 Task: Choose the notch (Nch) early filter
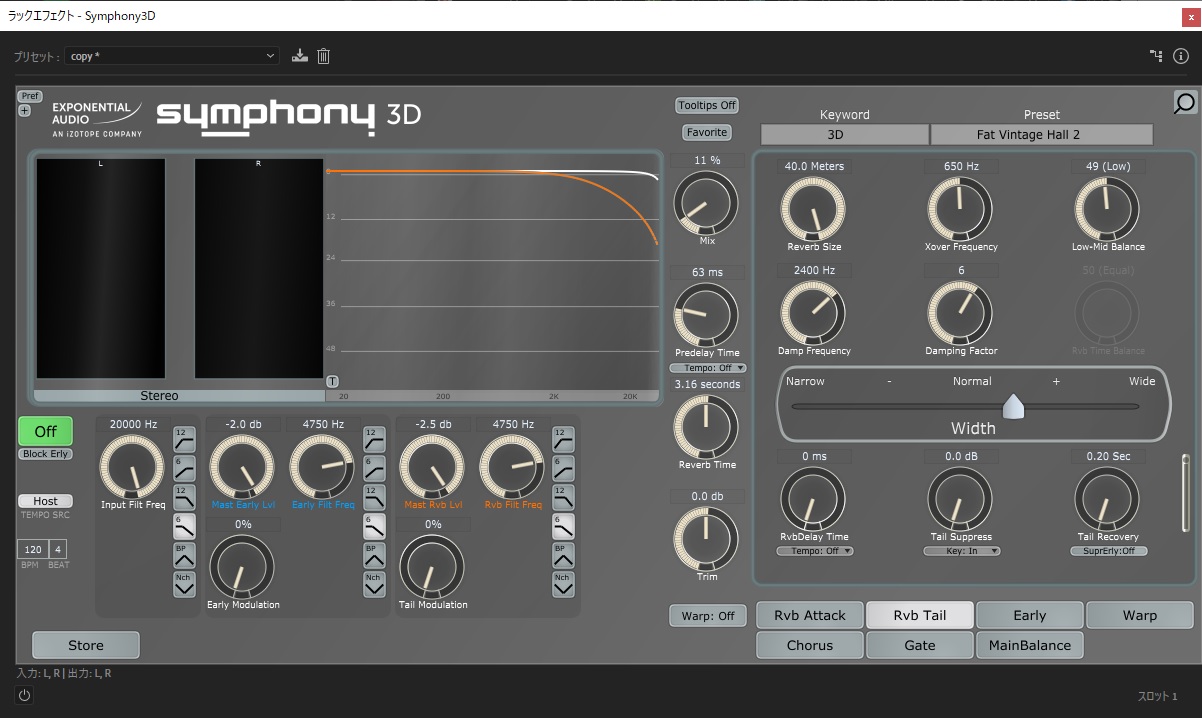click(x=374, y=583)
